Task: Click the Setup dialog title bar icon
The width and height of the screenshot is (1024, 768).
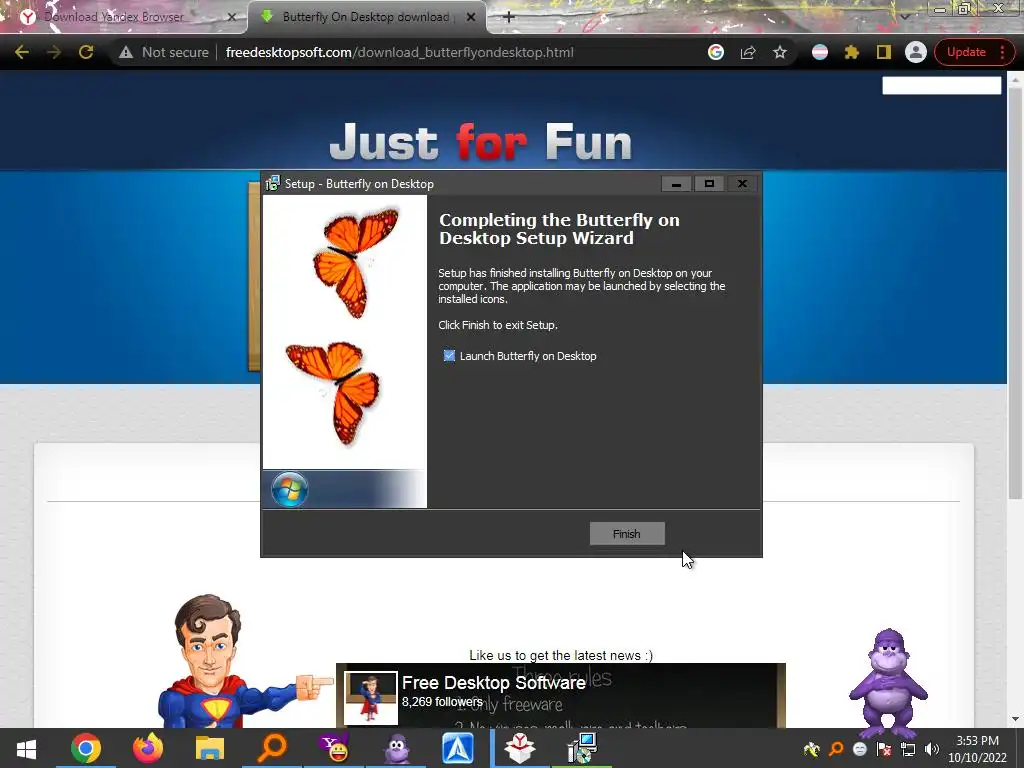Action: point(272,184)
